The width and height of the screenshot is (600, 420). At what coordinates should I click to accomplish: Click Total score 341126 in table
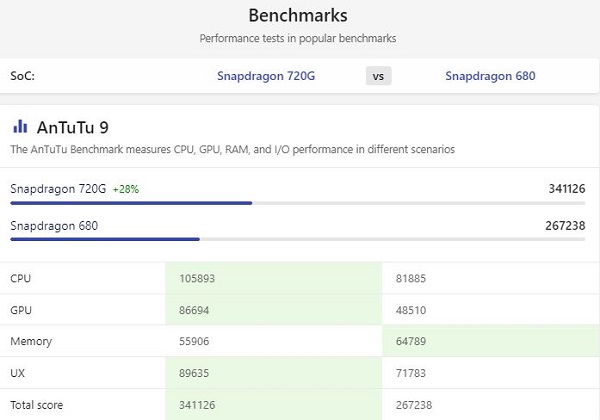[197, 405]
